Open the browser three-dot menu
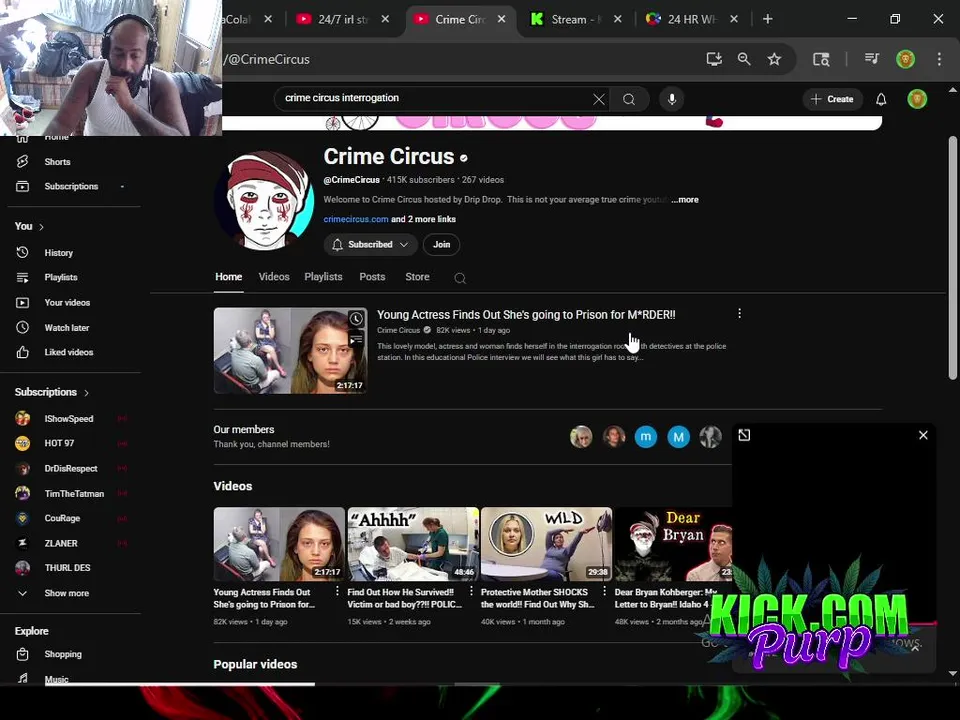This screenshot has height=720, width=960. (x=939, y=59)
